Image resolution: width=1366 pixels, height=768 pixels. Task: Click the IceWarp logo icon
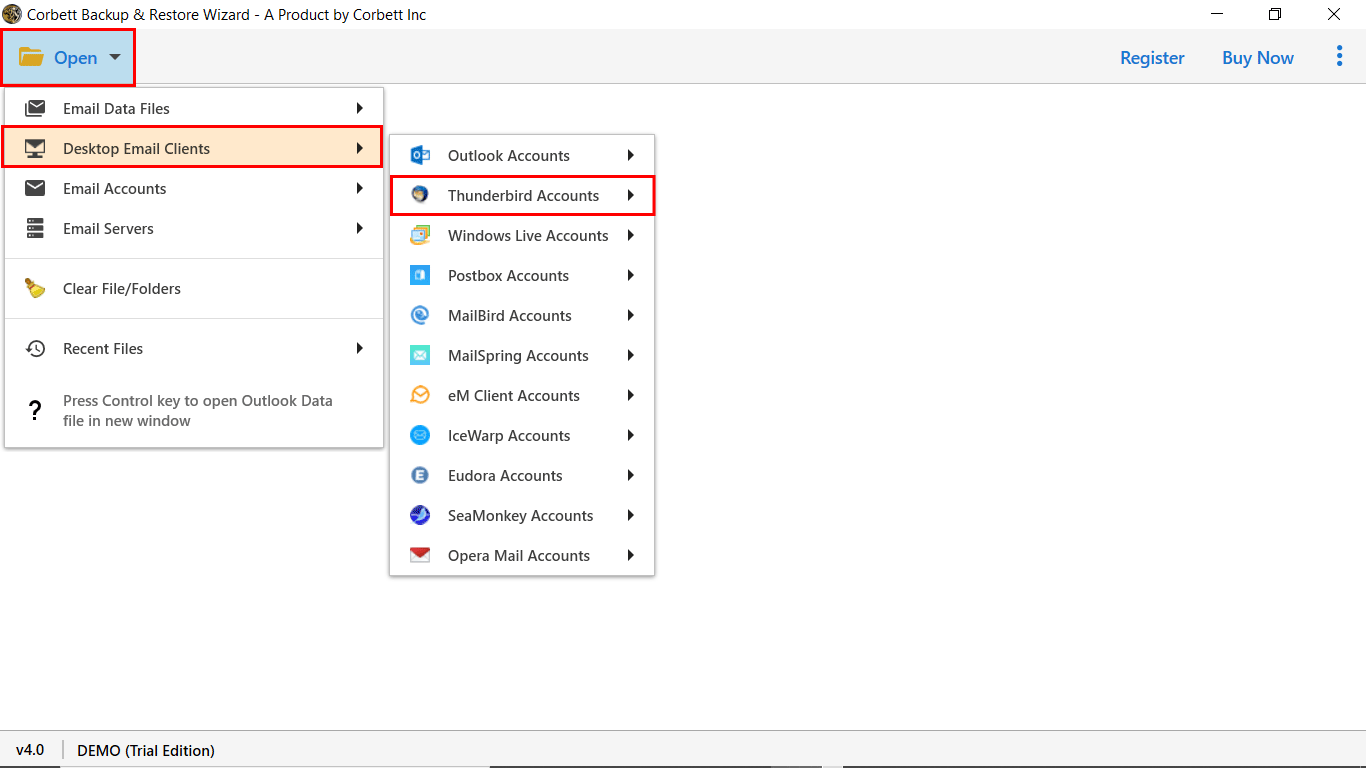[420, 435]
